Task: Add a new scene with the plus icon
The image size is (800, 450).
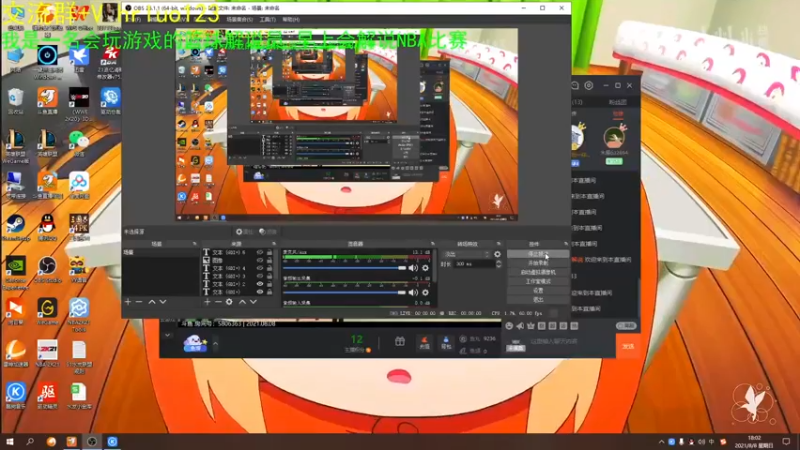Action: pyautogui.click(x=128, y=302)
